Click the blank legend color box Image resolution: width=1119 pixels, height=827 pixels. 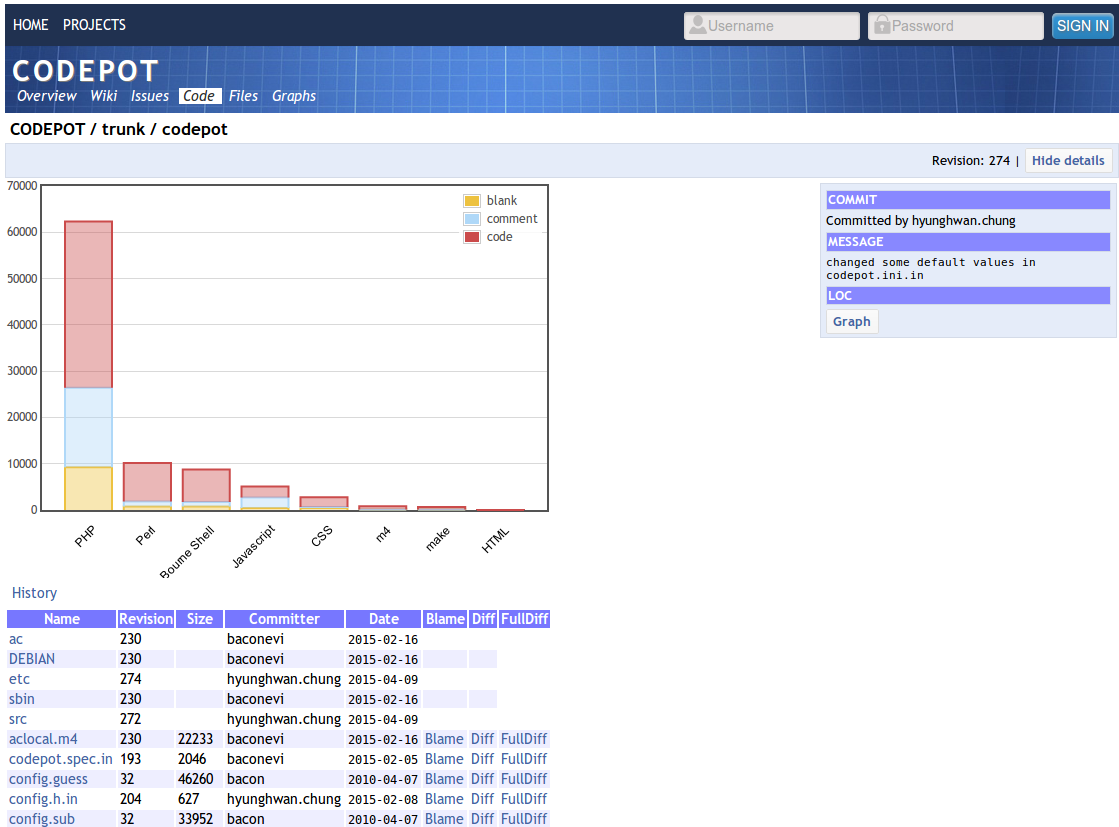(x=470, y=200)
